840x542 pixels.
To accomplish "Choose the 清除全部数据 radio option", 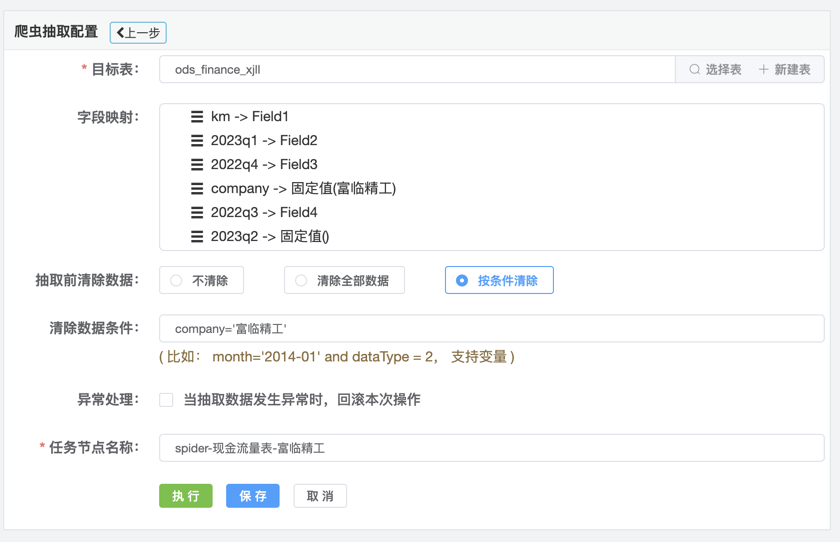I will (x=301, y=281).
